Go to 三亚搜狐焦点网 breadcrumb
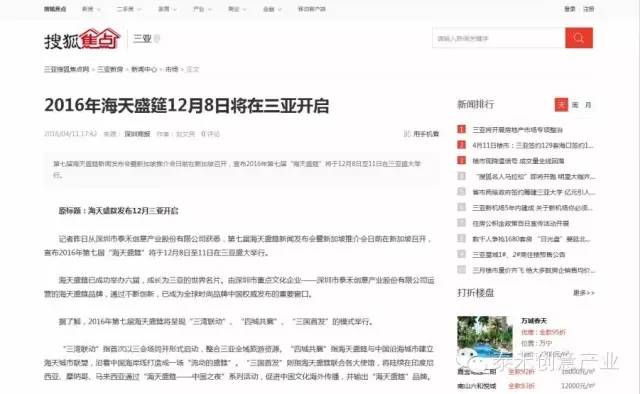The height and width of the screenshot is (394, 640). click(67, 69)
